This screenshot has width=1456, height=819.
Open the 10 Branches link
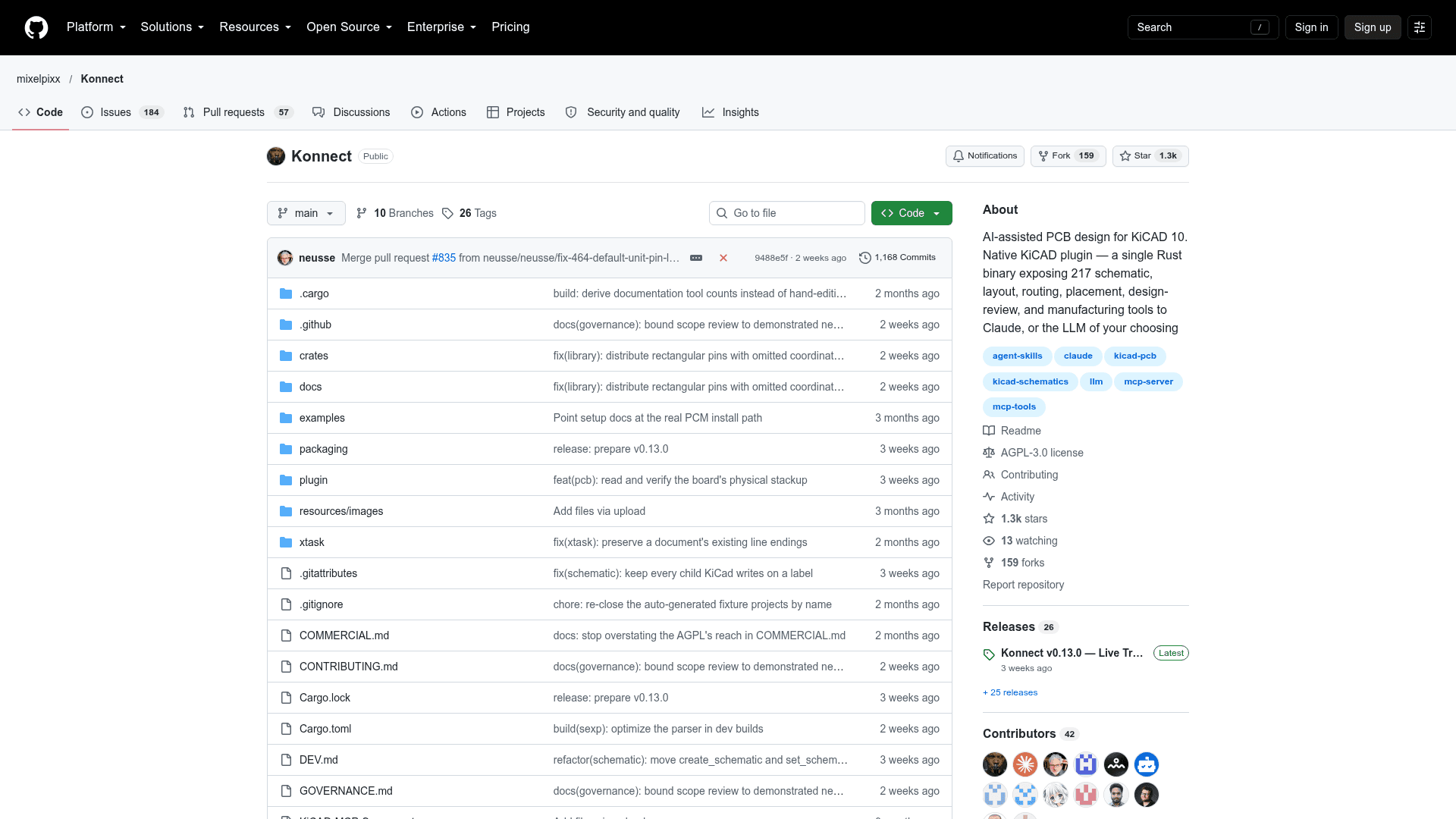pos(395,213)
